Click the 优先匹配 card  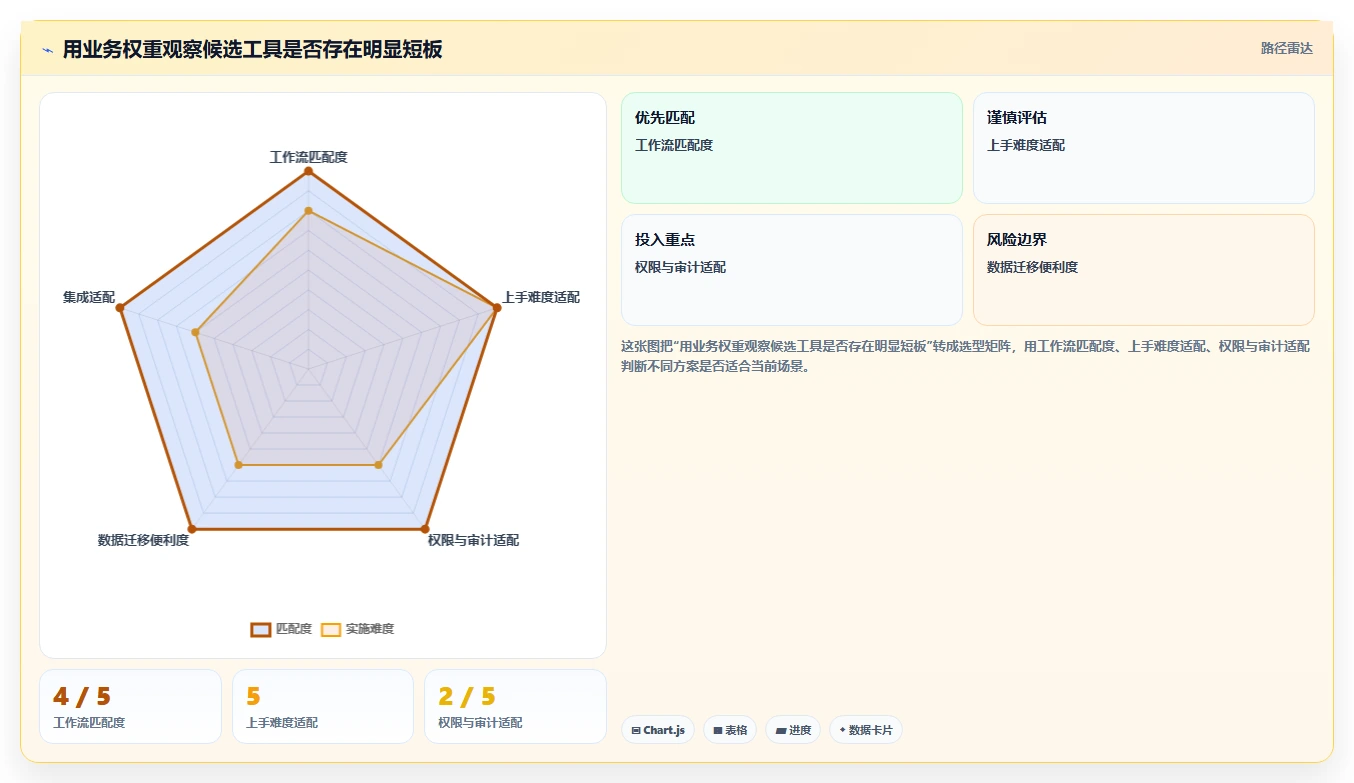(792, 148)
